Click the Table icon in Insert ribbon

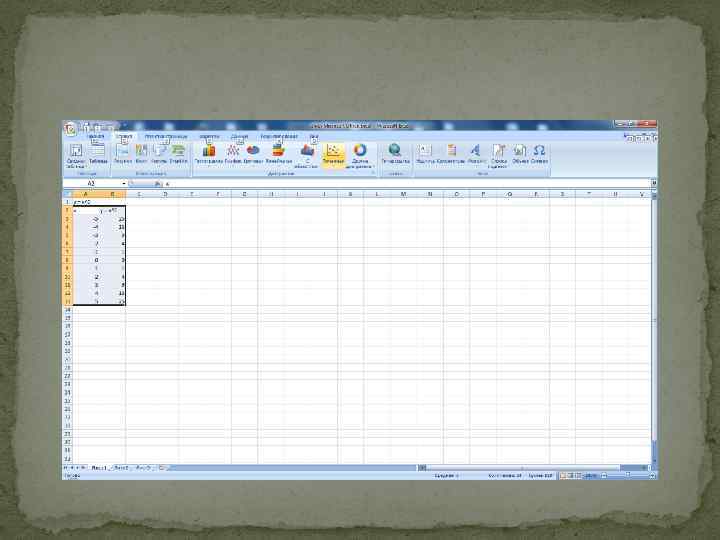pos(98,154)
